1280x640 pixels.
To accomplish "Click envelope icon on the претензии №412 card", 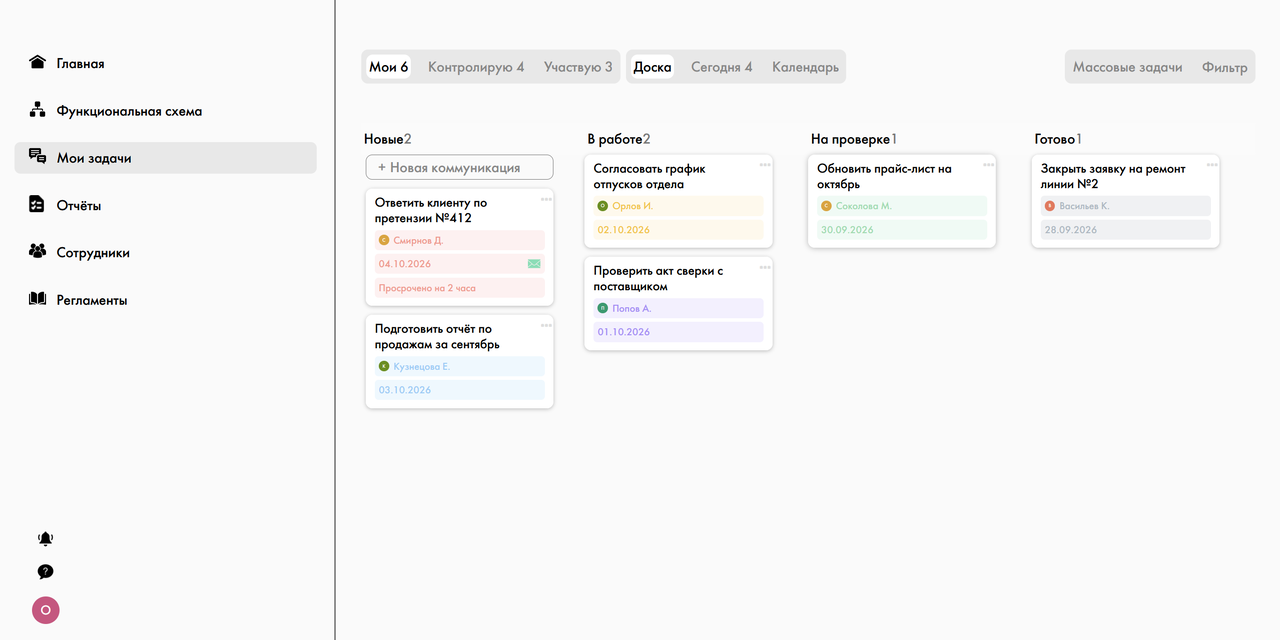I will 534,264.
